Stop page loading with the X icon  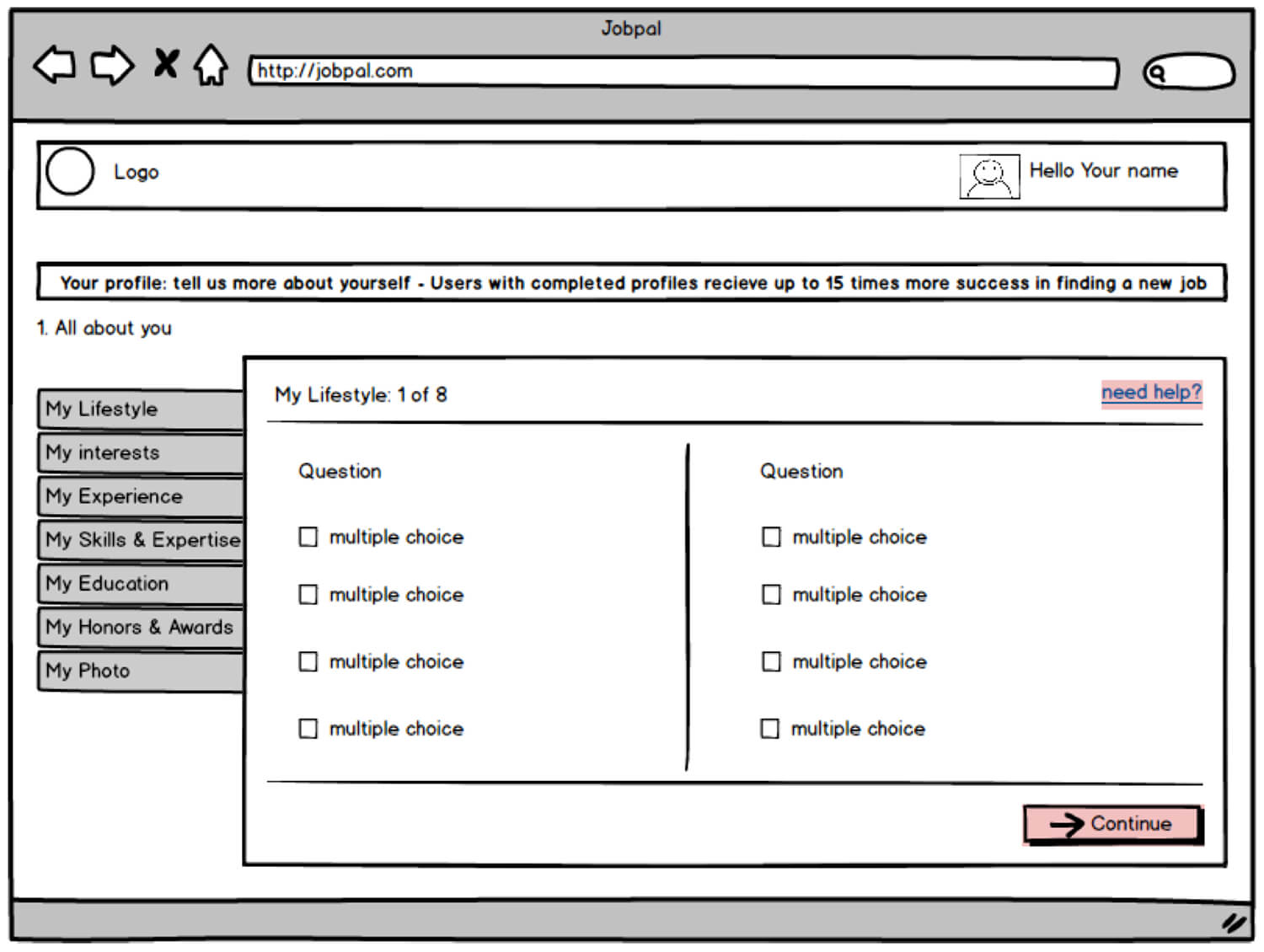166,63
